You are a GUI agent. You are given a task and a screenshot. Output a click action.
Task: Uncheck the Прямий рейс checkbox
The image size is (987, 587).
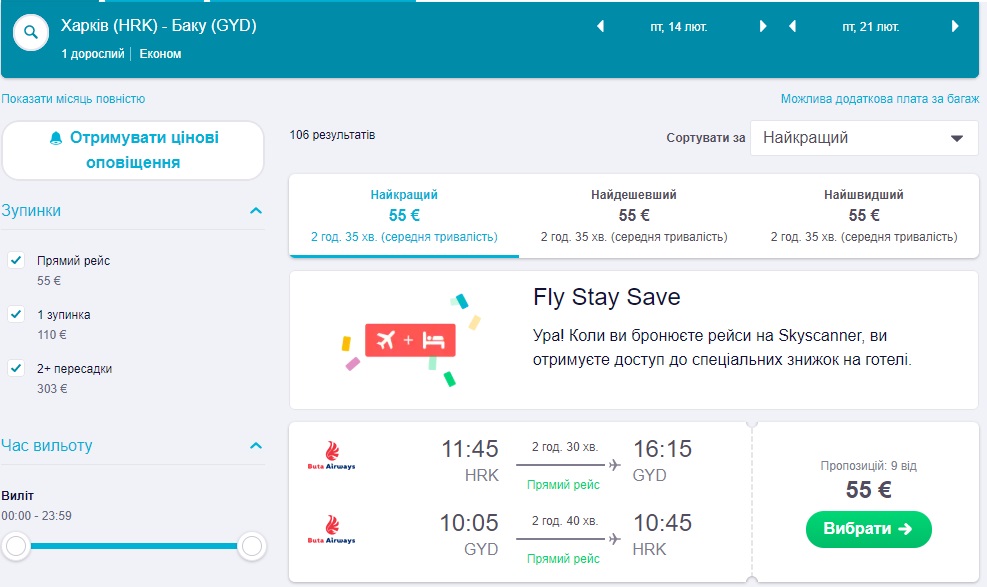pyautogui.click(x=16, y=260)
